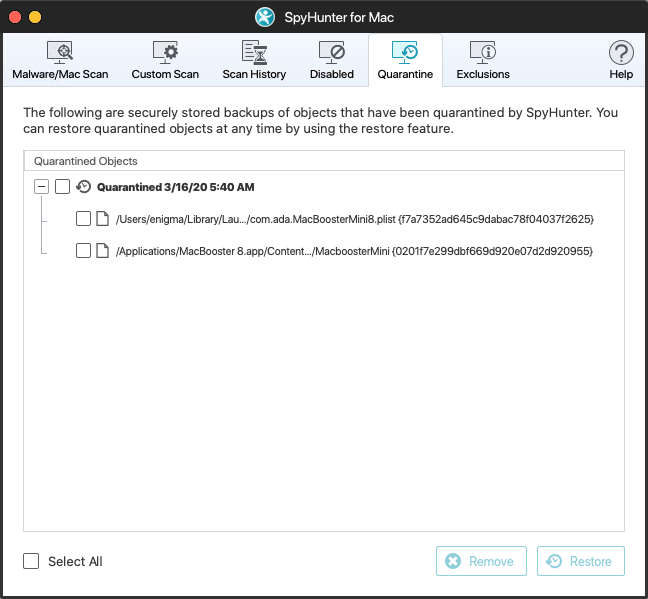The width and height of the screenshot is (648, 599).
Task: Enable the Select All checkbox
Action: point(32,561)
